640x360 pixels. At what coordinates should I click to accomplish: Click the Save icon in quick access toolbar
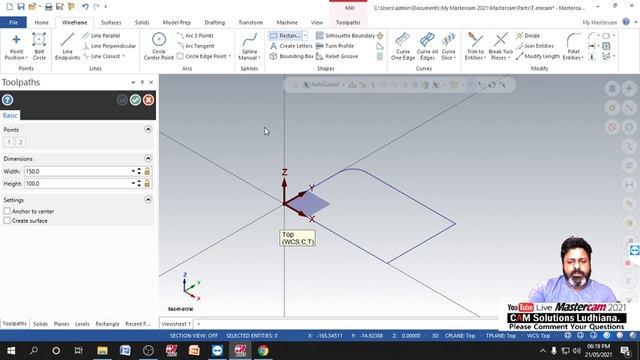point(21,7)
